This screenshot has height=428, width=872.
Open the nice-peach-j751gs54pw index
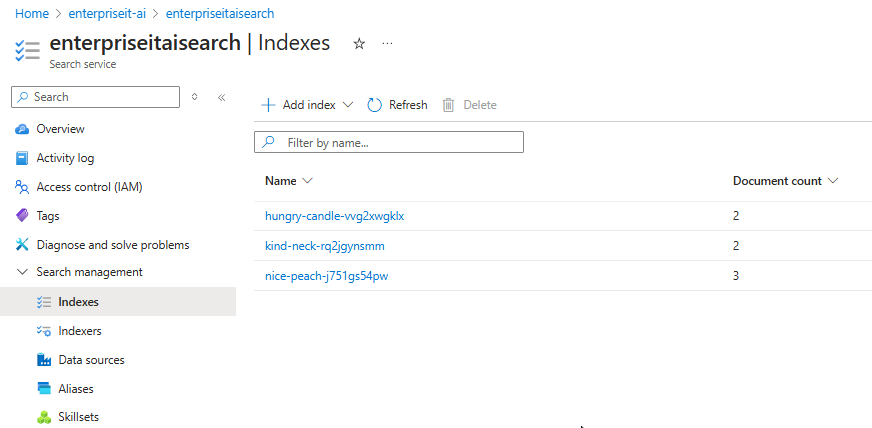326,276
